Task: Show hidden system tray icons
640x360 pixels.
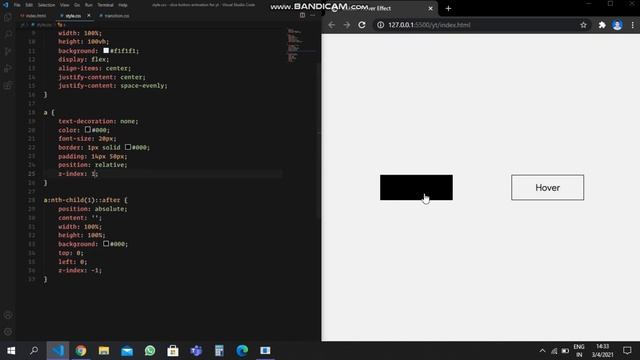Action: tap(542, 351)
